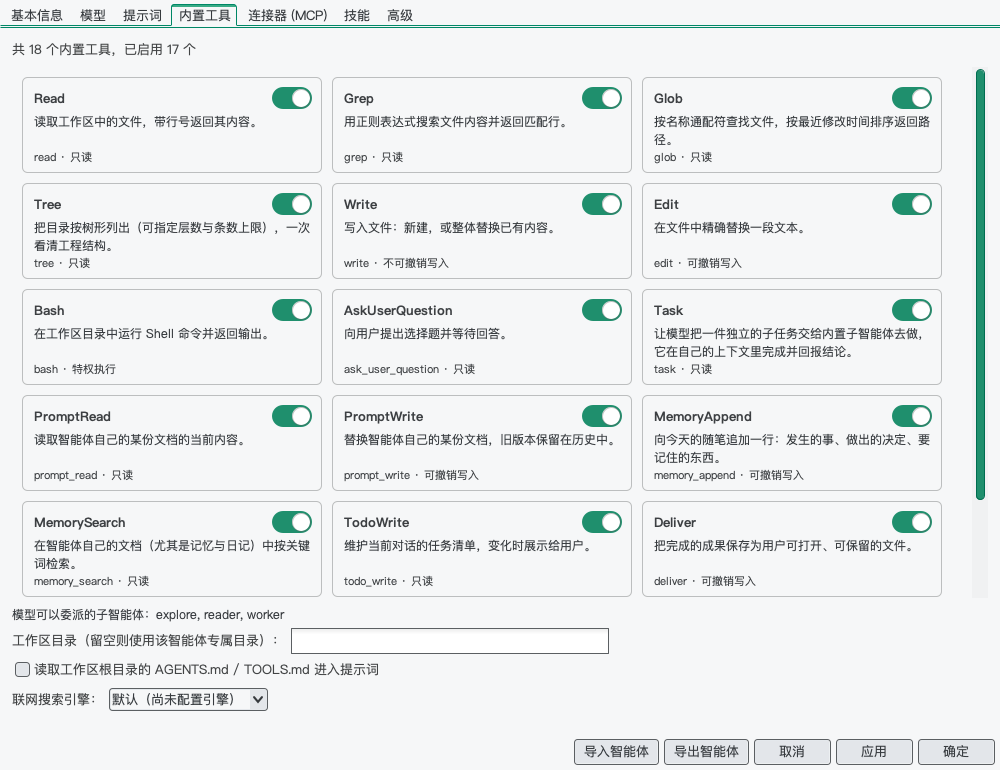This screenshot has width=1000, height=770.
Task: Click the 导入智能体 button
Action: point(616,751)
